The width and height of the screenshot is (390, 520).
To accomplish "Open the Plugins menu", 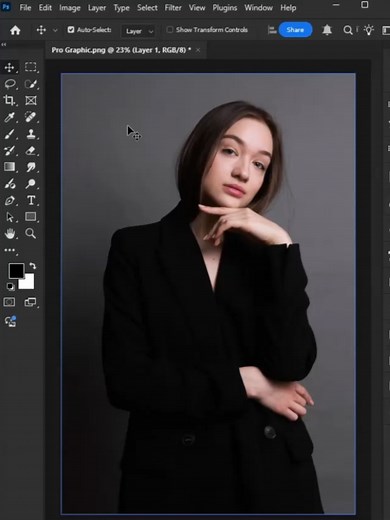I will tap(225, 8).
